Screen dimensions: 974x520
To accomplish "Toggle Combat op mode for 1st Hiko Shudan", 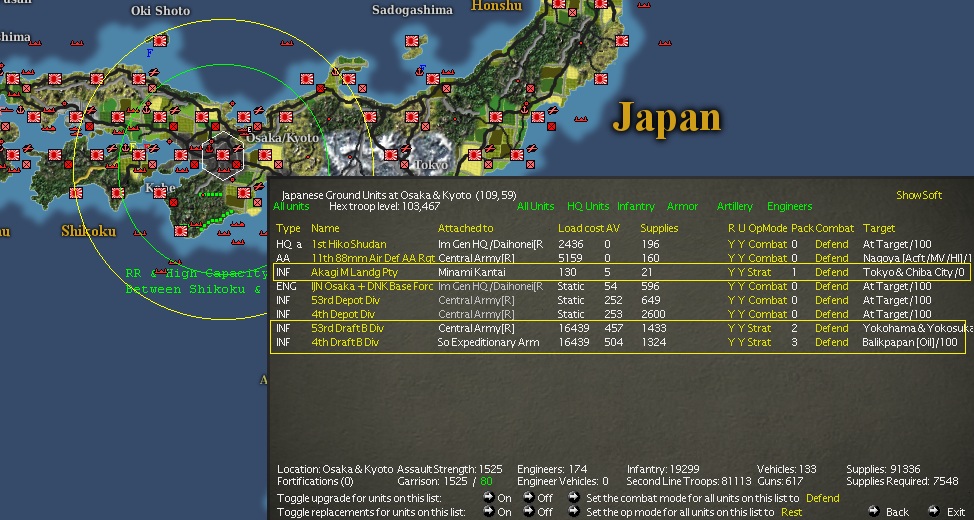I will (x=768, y=244).
